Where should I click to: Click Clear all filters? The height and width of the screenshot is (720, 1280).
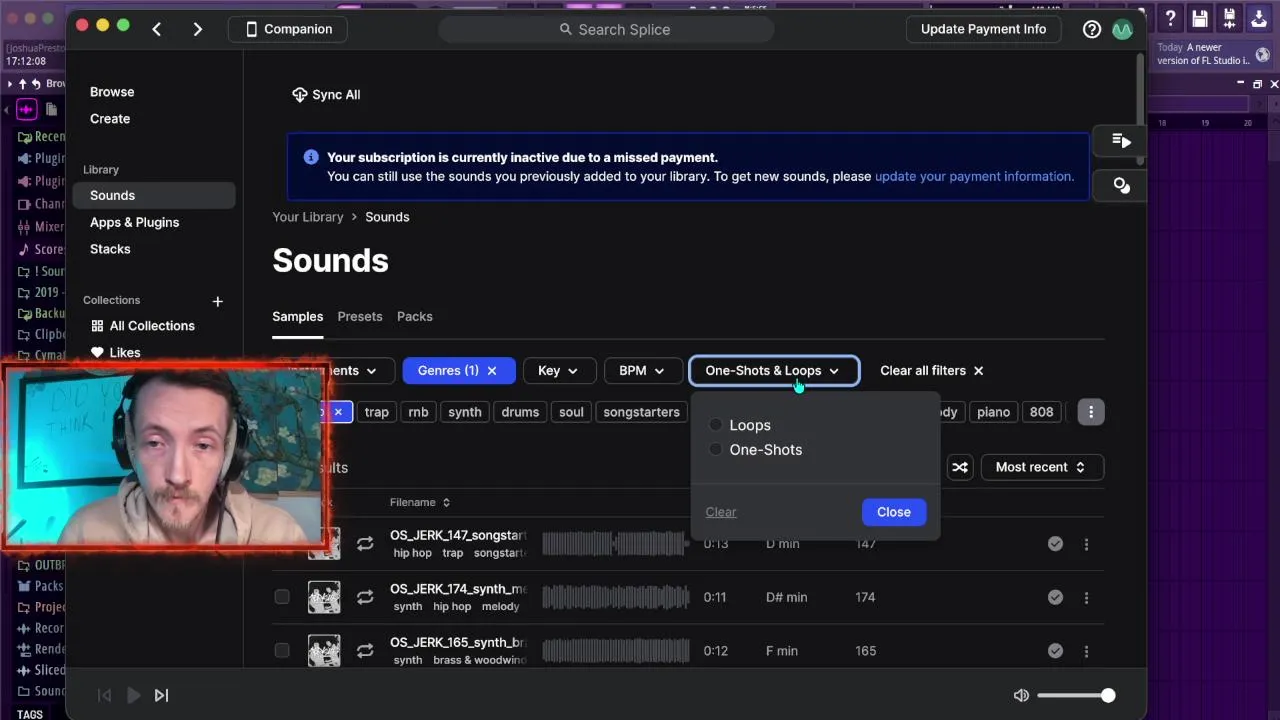[x=932, y=371]
